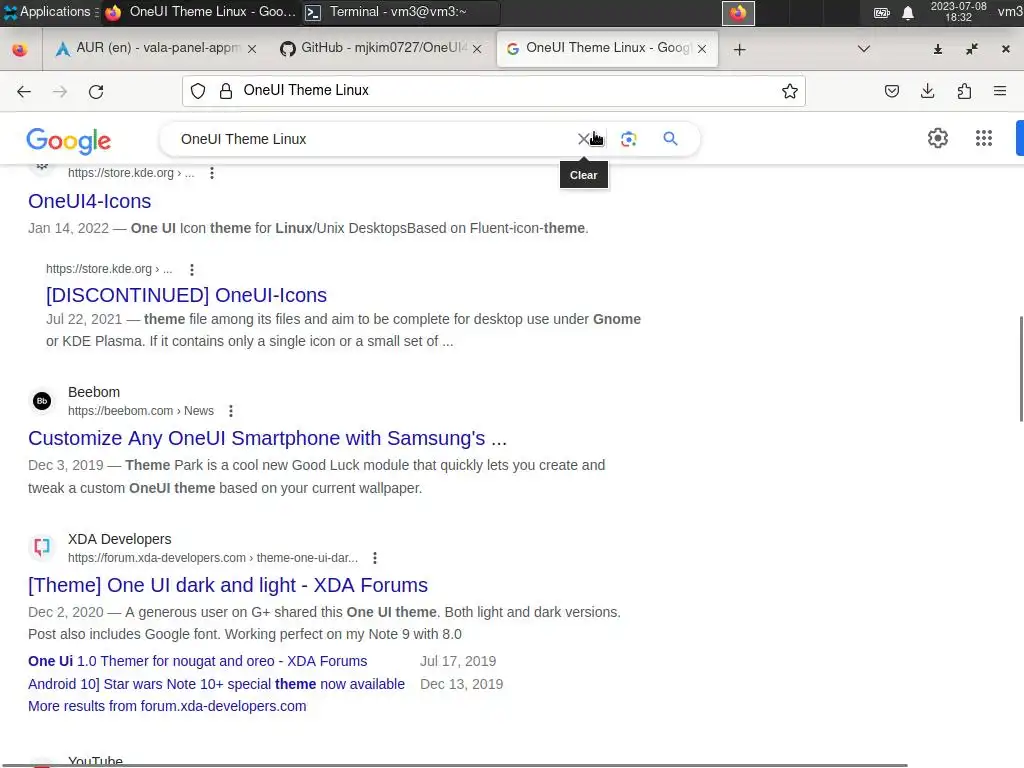Click the Google logo
Screen dimensions: 1024x768
pos(69,140)
